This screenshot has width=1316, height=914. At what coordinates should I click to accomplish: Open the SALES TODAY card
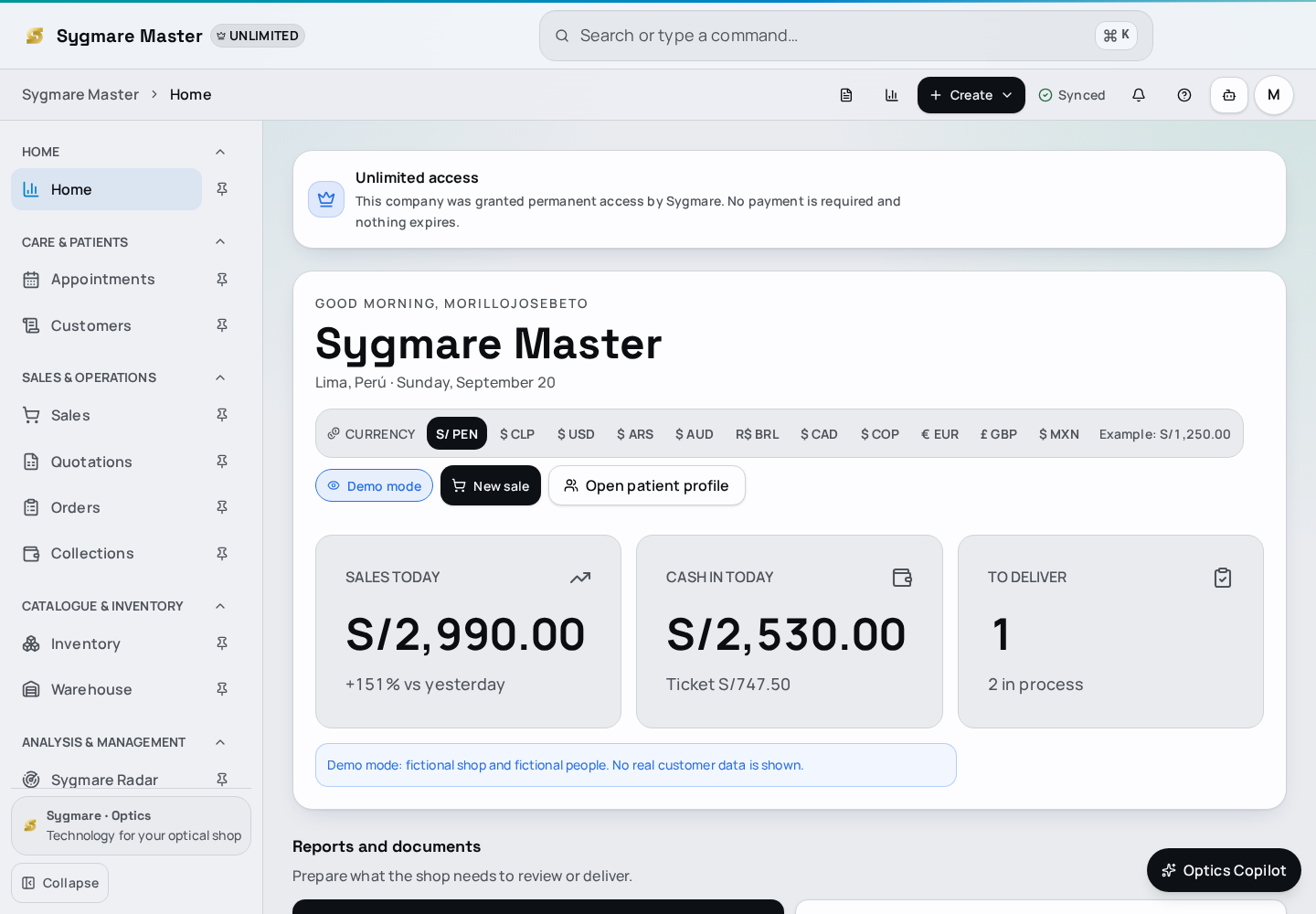468,632
